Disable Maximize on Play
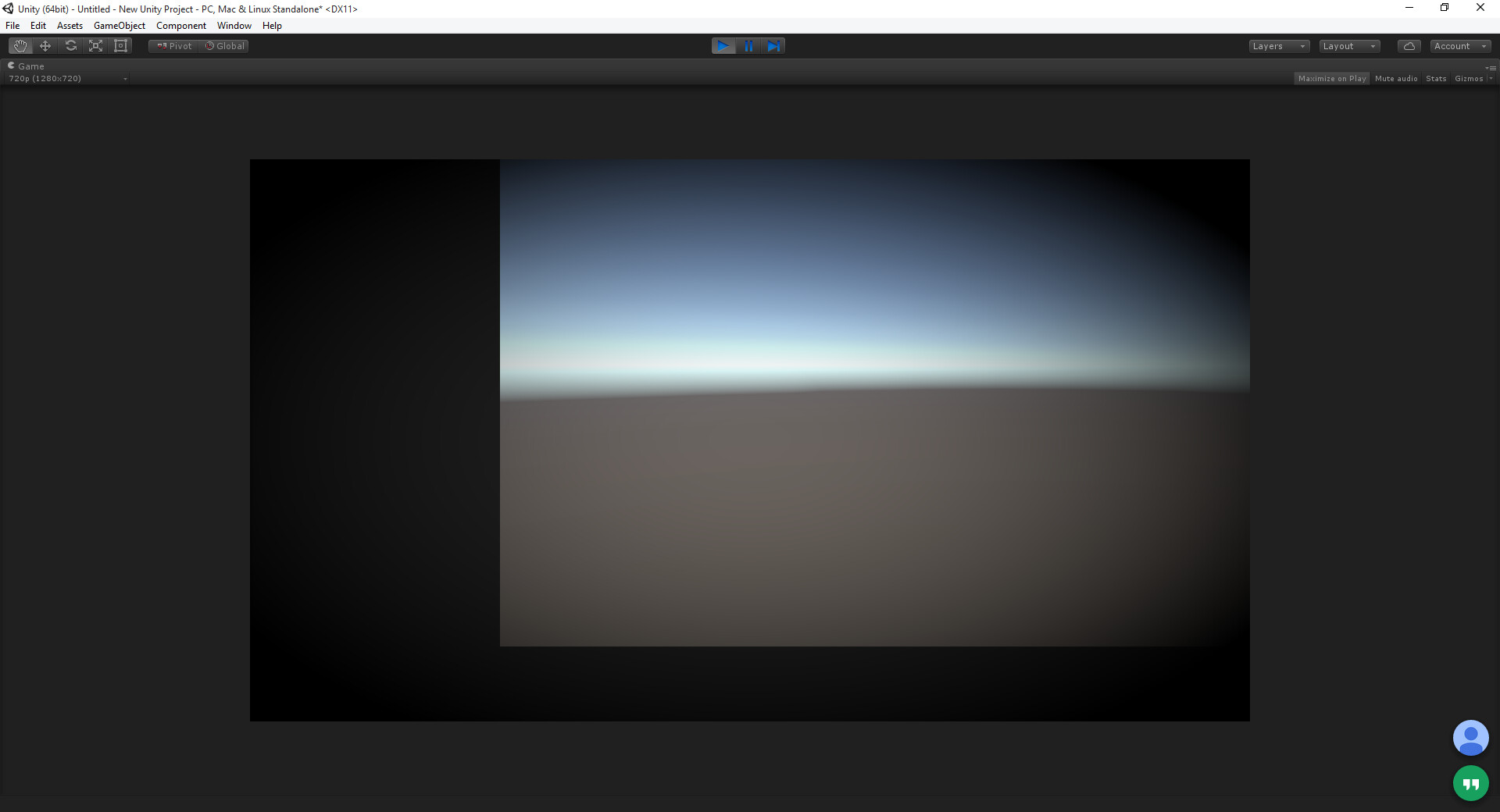This screenshot has width=1500, height=812. (x=1332, y=78)
